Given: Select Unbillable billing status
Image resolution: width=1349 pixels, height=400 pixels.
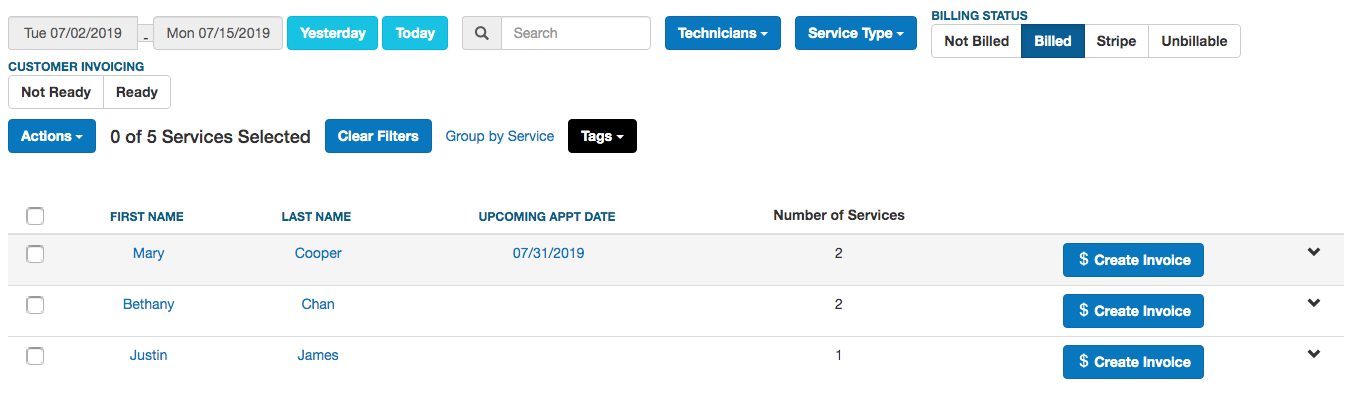Looking at the screenshot, I should tap(1194, 41).
